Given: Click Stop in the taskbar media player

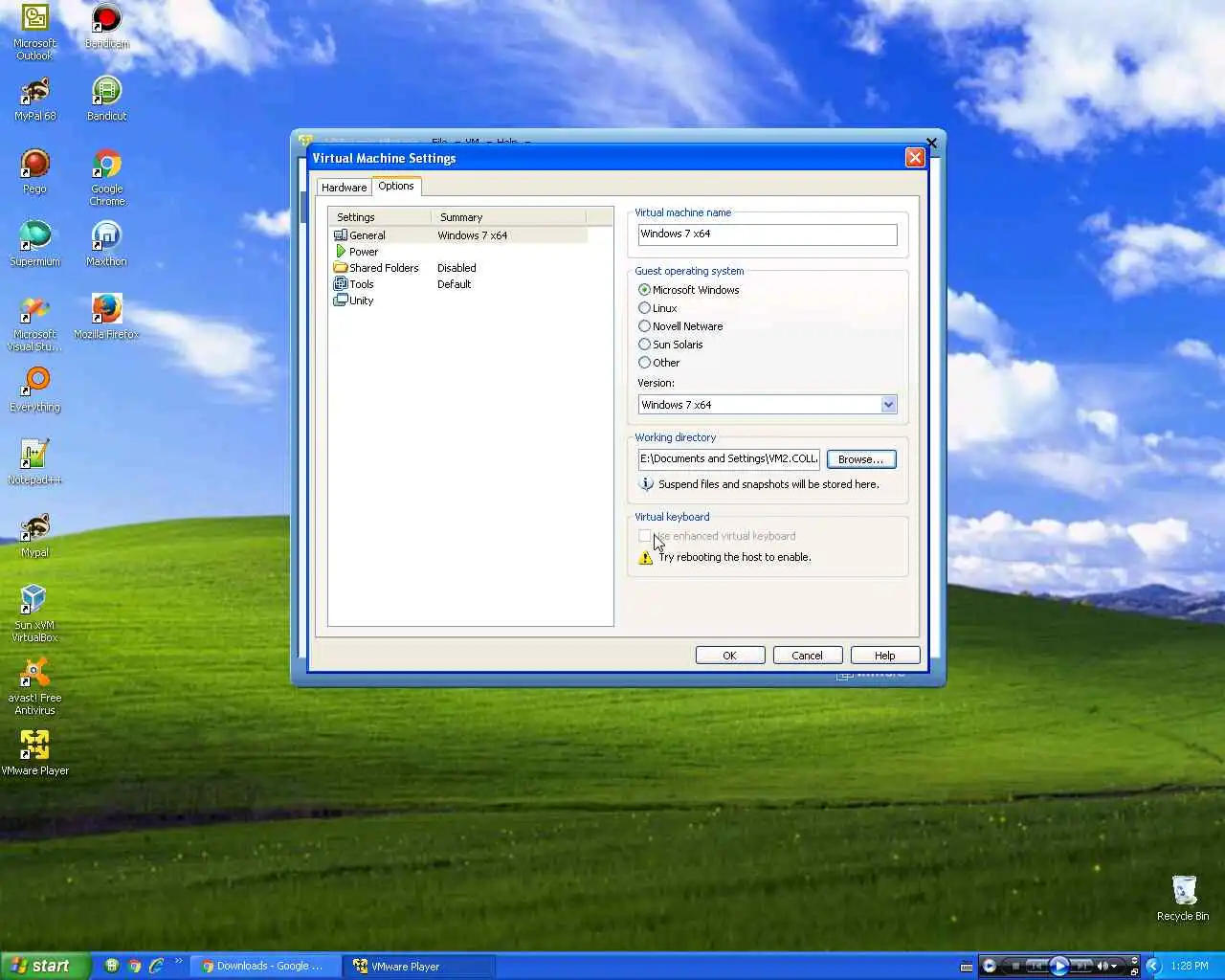Looking at the screenshot, I should (x=1015, y=967).
